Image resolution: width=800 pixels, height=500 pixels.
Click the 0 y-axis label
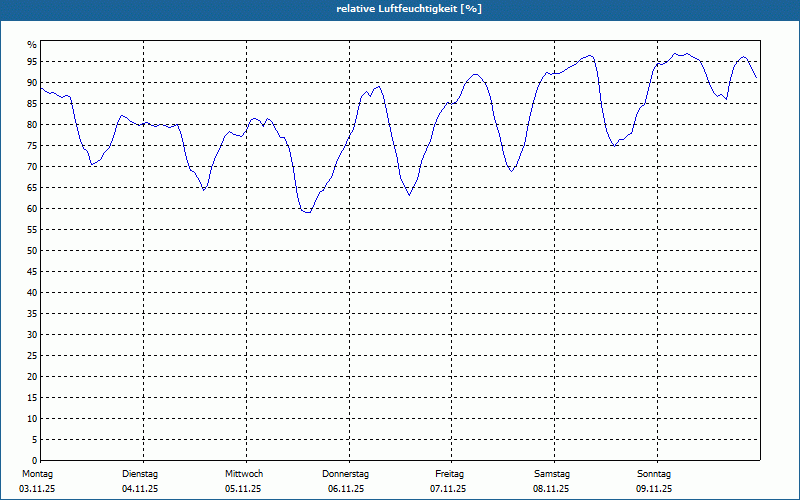(35, 460)
